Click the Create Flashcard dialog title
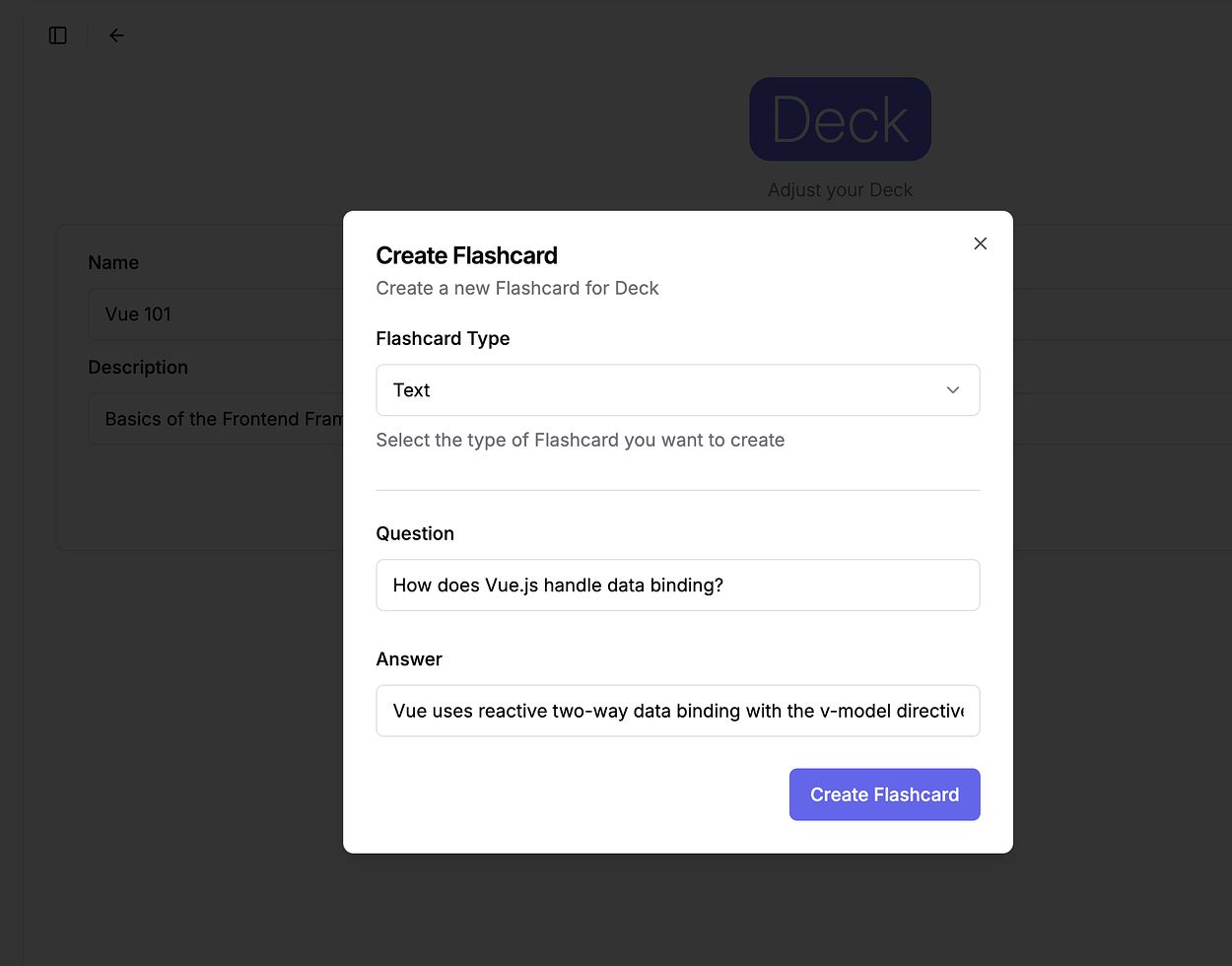 (466, 255)
